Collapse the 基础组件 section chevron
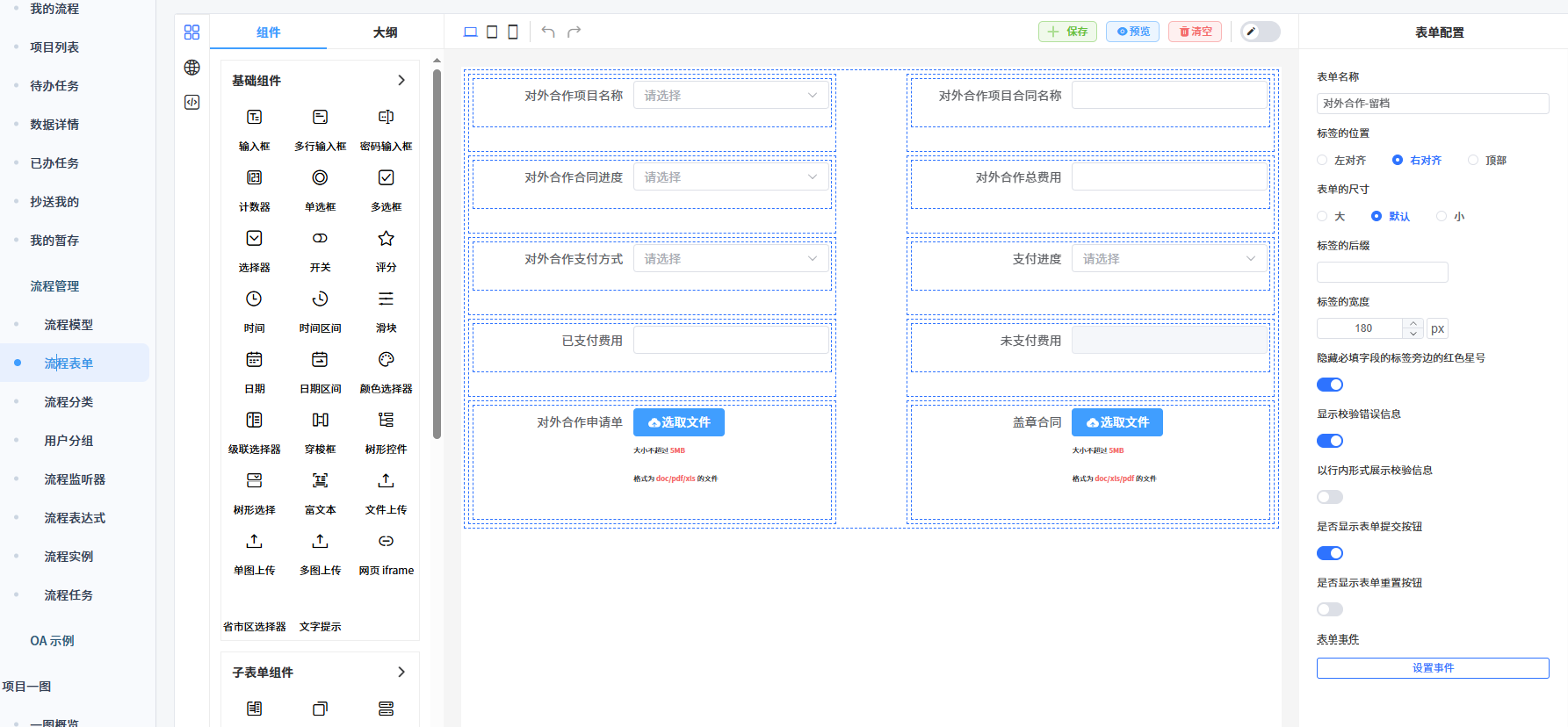 401,80
